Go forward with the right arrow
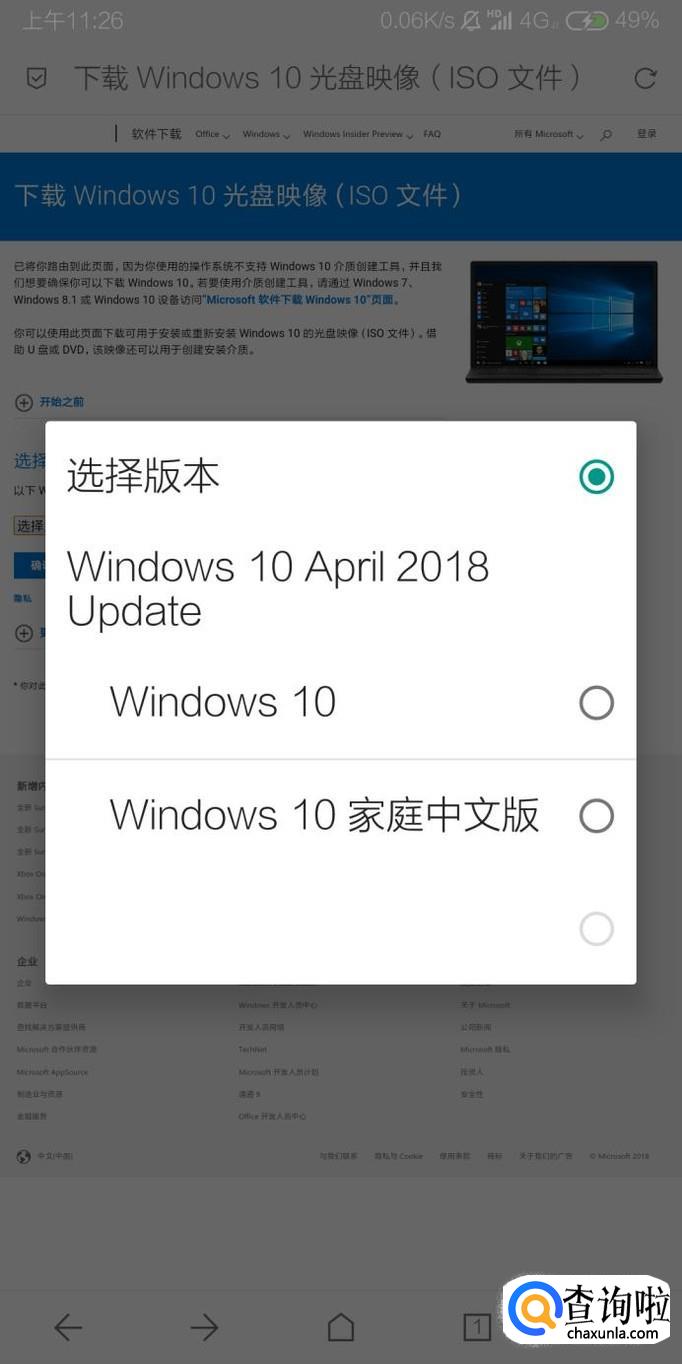This screenshot has width=682, height=1364. pos(204,1327)
